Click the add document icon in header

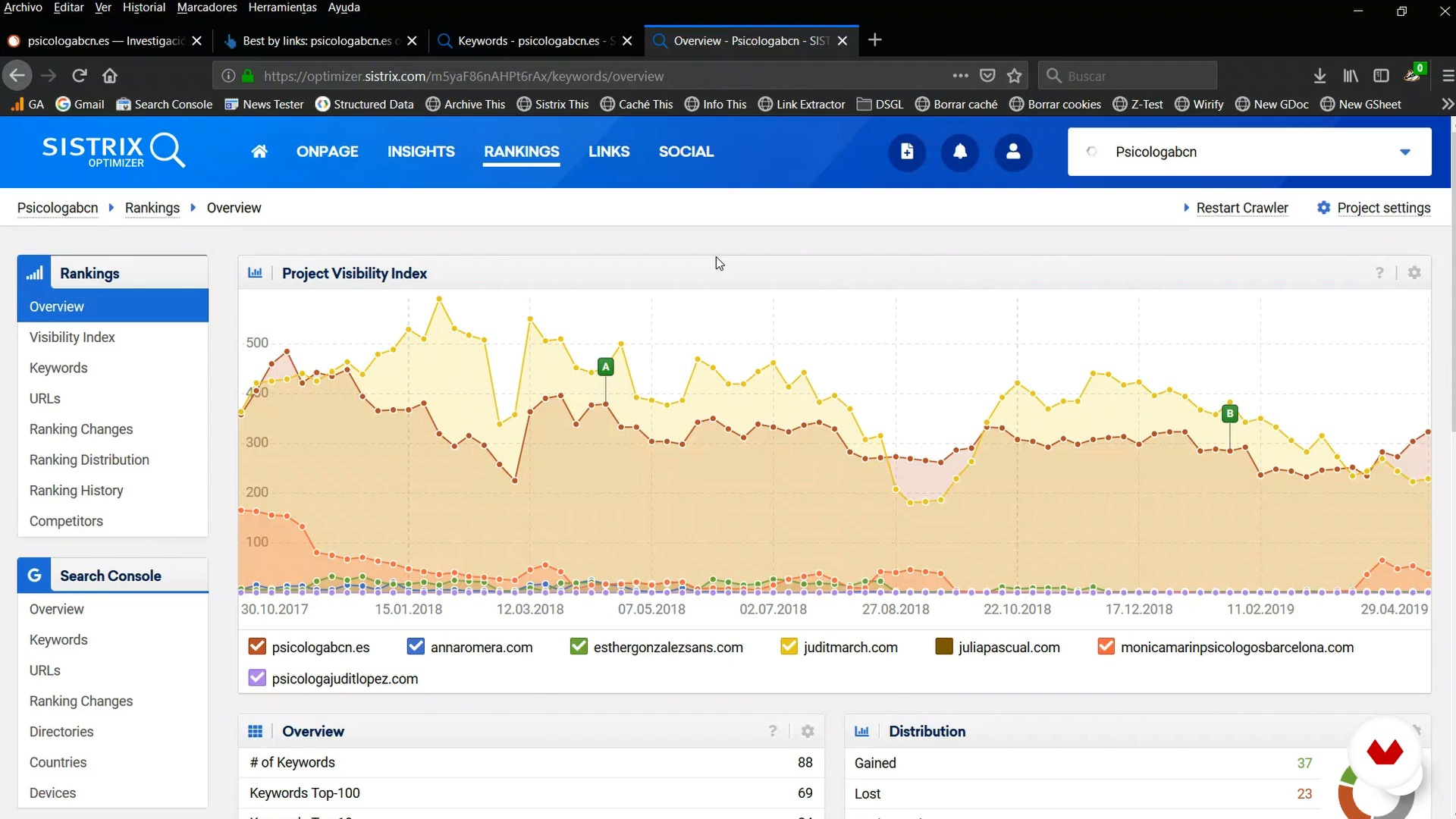click(x=907, y=152)
